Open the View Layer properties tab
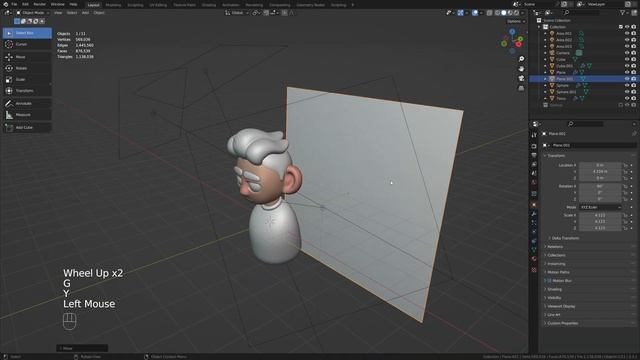Image resolution: width=640 pixels, height=360 pixels. tap(534, 164)
